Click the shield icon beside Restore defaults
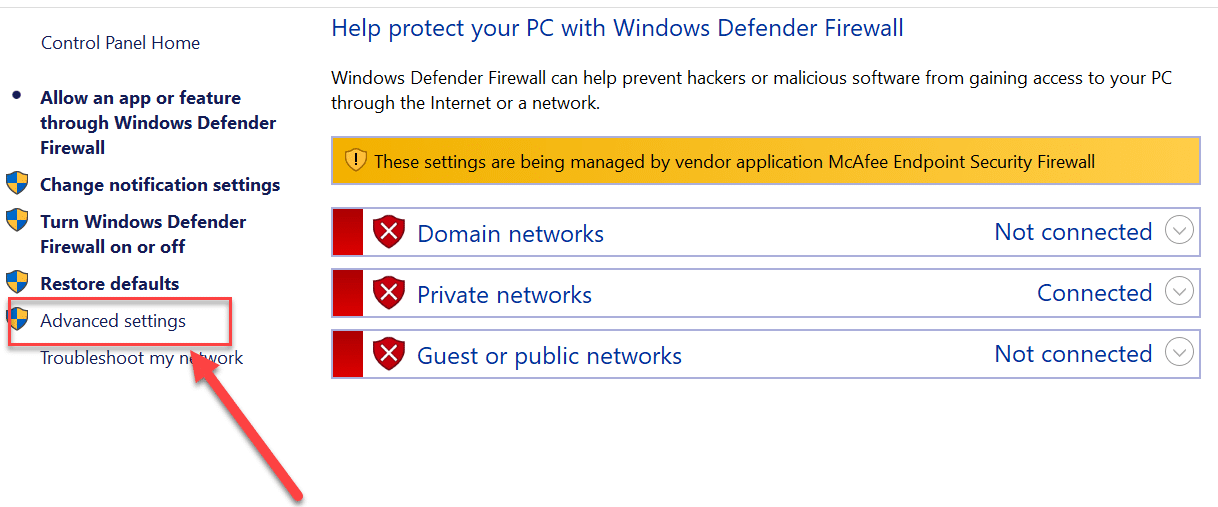1218x507 pixels. point(17,282)
